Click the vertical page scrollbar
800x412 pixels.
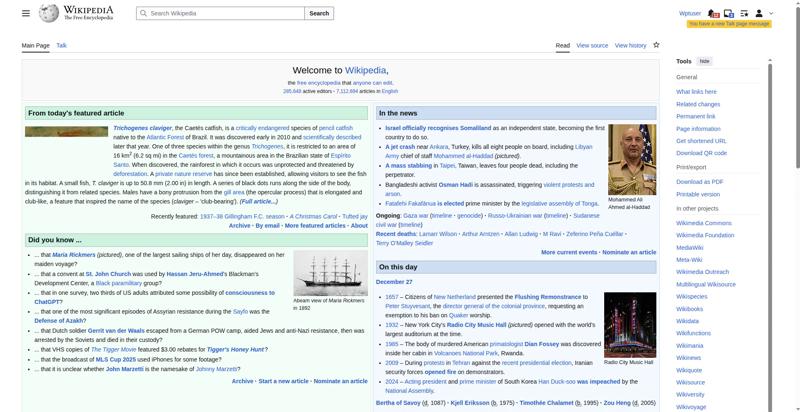click(794, 200)
